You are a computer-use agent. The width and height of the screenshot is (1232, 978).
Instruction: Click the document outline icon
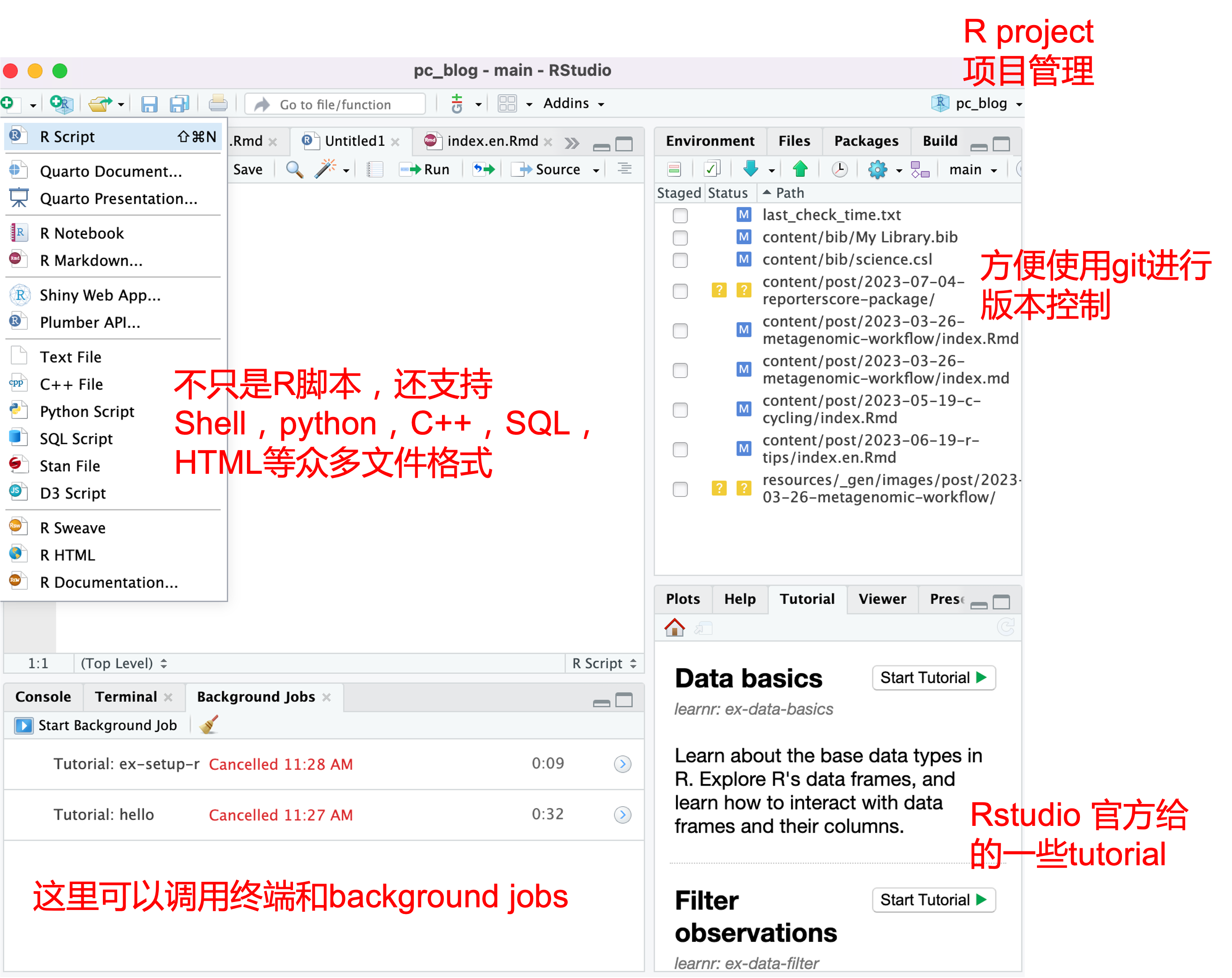click(x=624, y=169)
